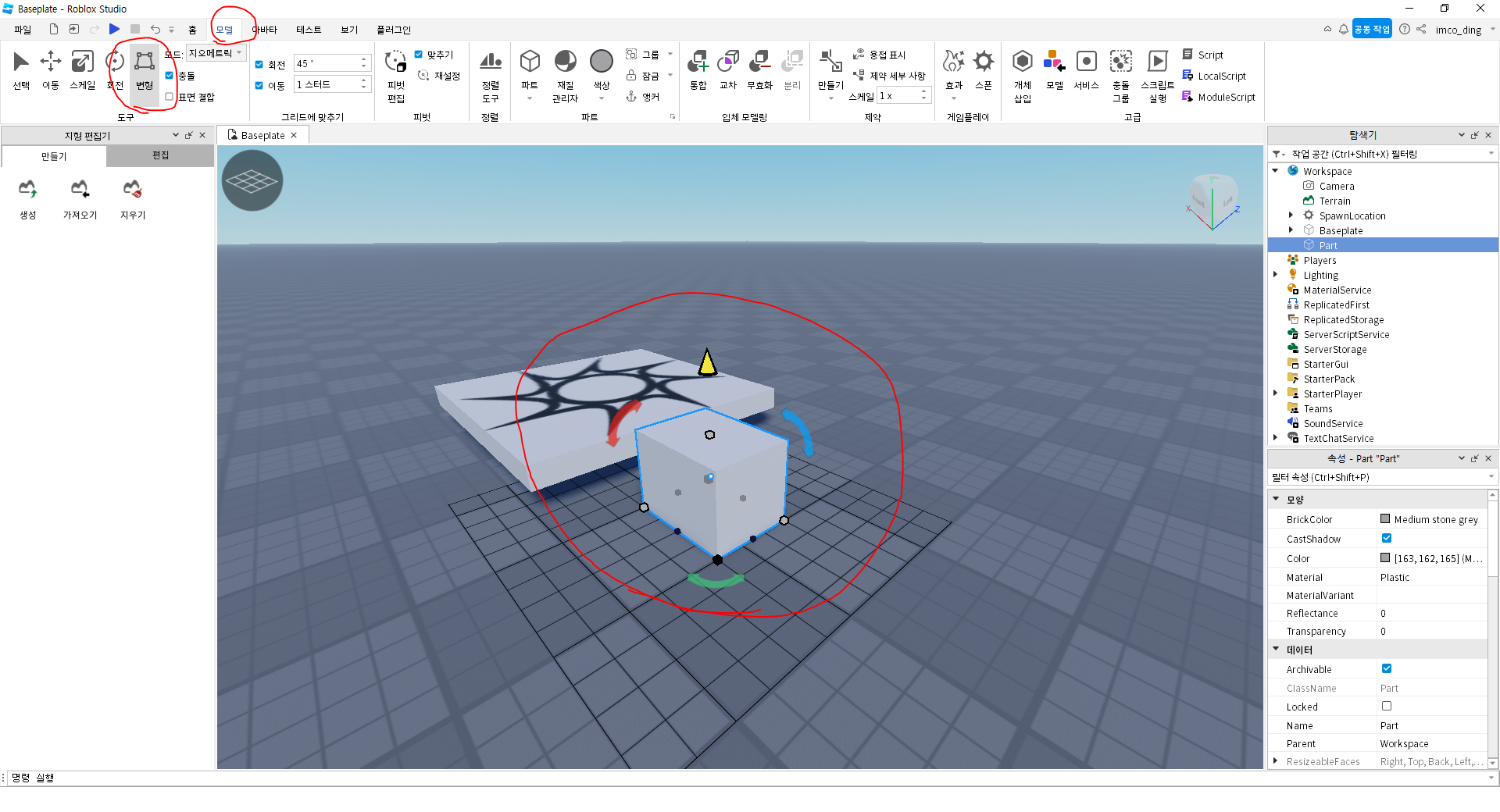
Task: Select the 선택 (Select) tool
Action: (x=21, y=69)
